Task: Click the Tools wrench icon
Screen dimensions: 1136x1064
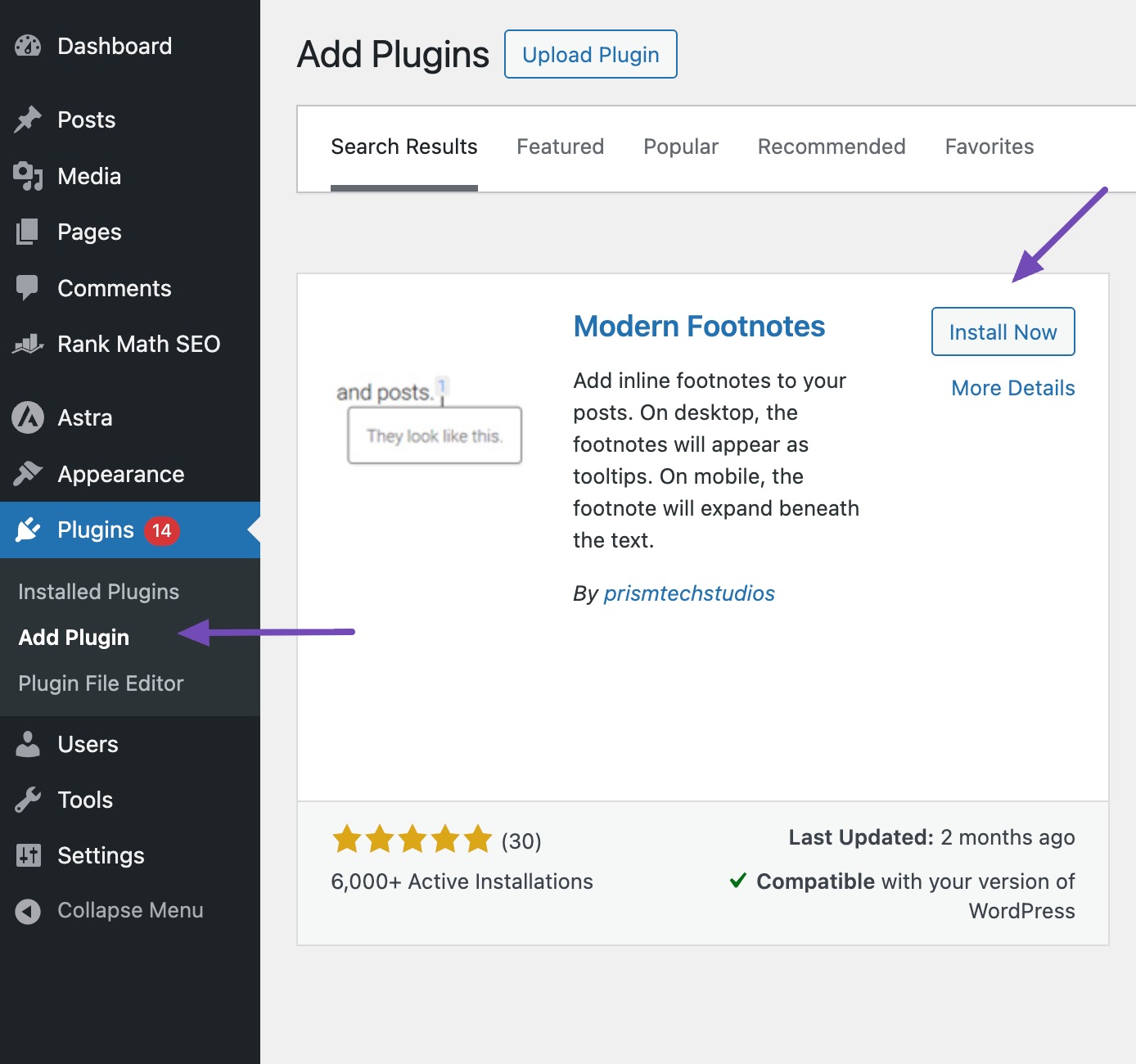Action: point(28,800)
